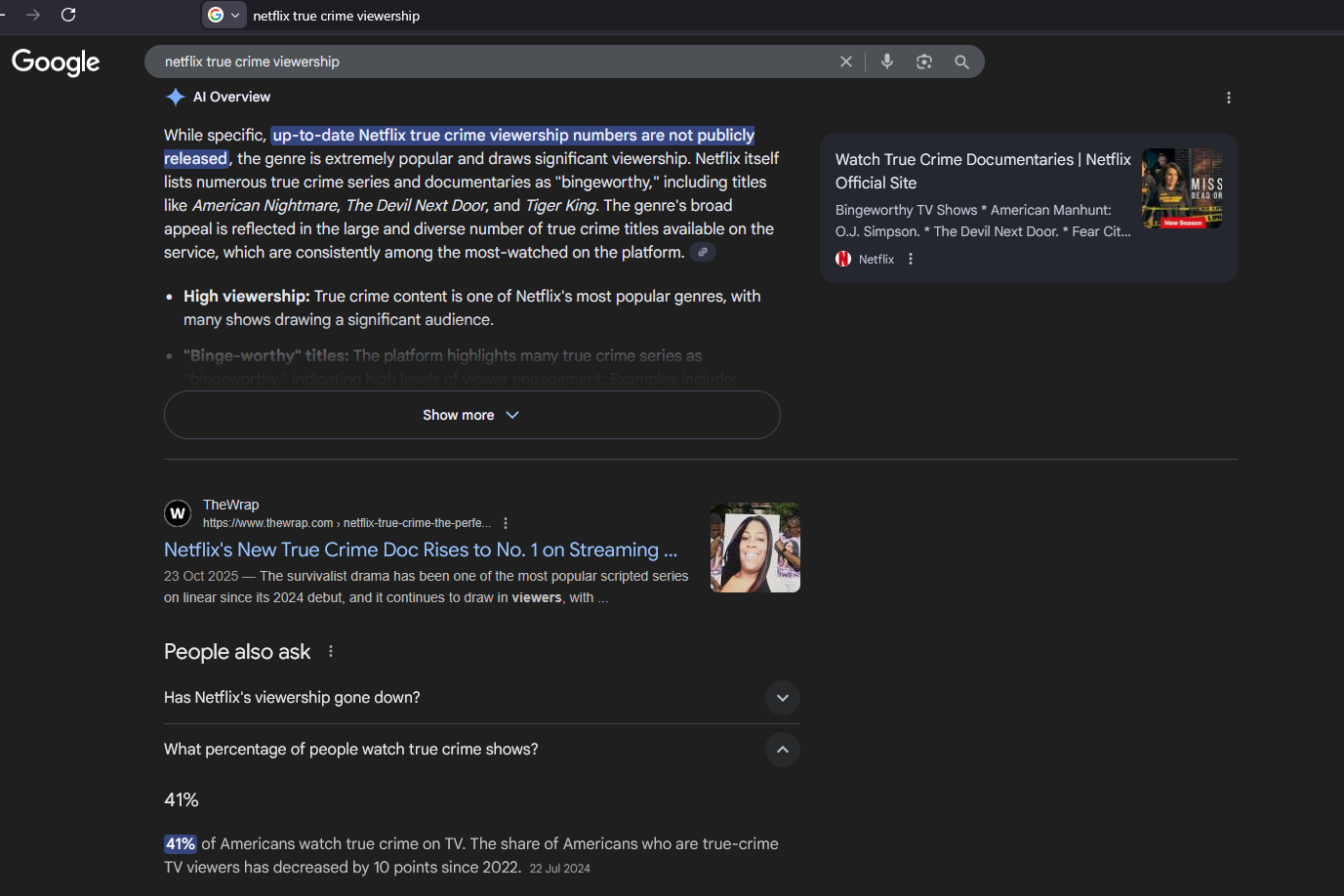1344x896 pixels.
Task: Click the People also ask heading
Action: [237, 651]
